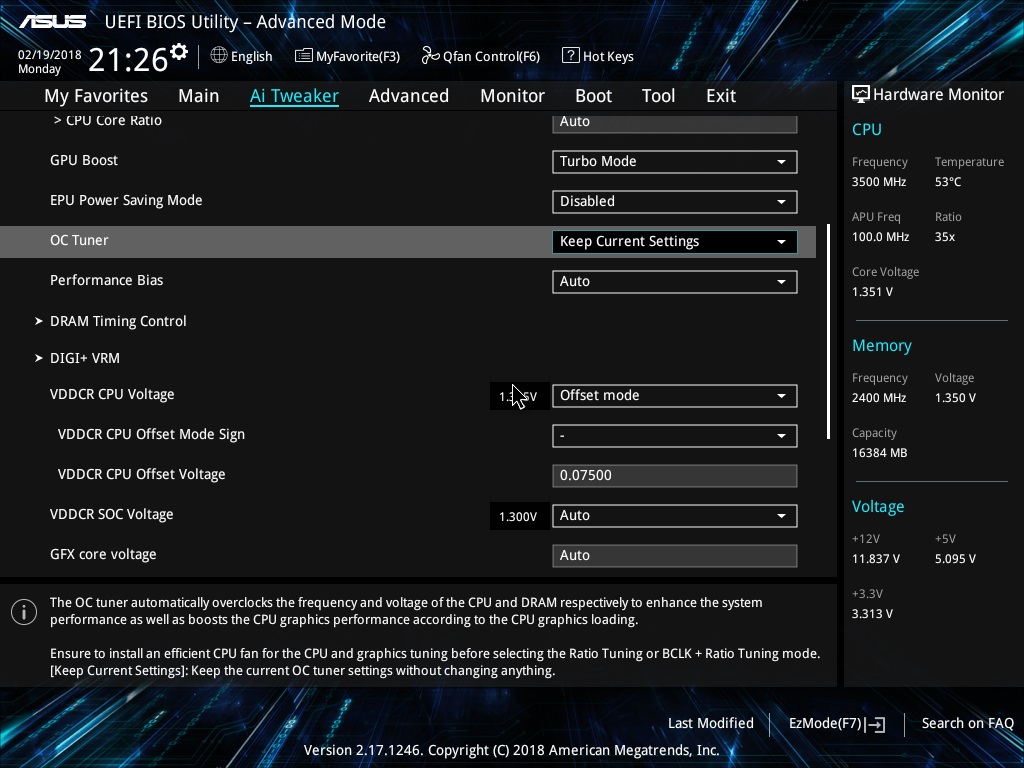Image resolution: width=1024 pixels, height=768 pixels.
Task: Click the 53°C temperature value
Action: [948, 182]
